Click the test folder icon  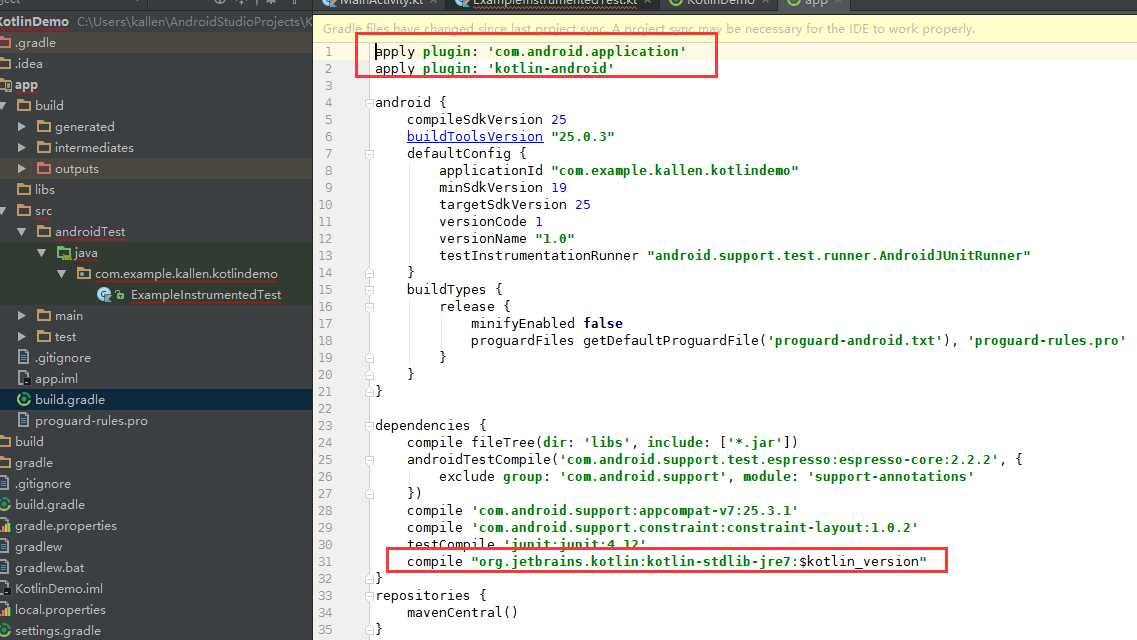(x=44, y=336)
